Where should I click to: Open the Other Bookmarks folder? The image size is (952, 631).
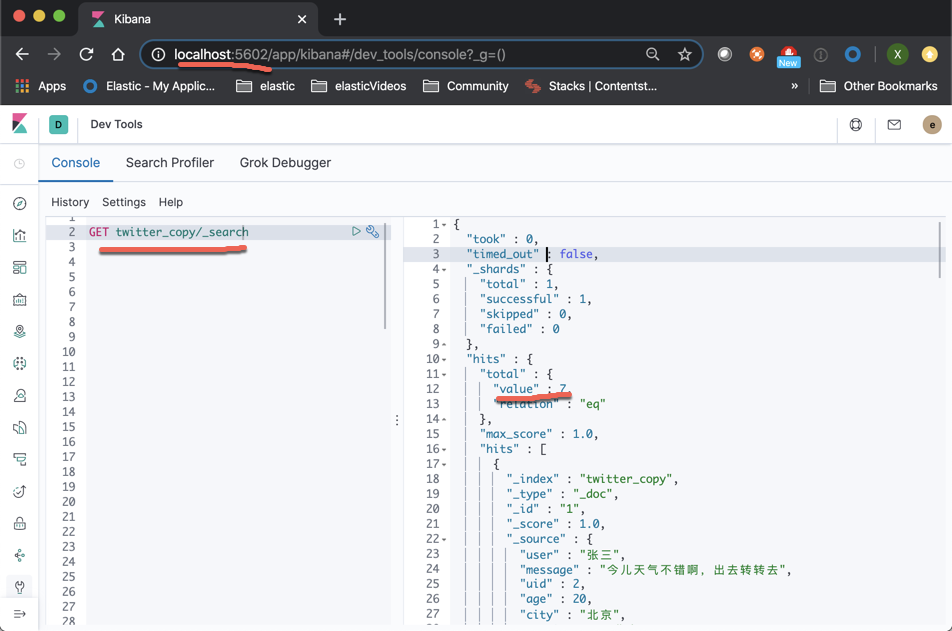pos(878,86)
